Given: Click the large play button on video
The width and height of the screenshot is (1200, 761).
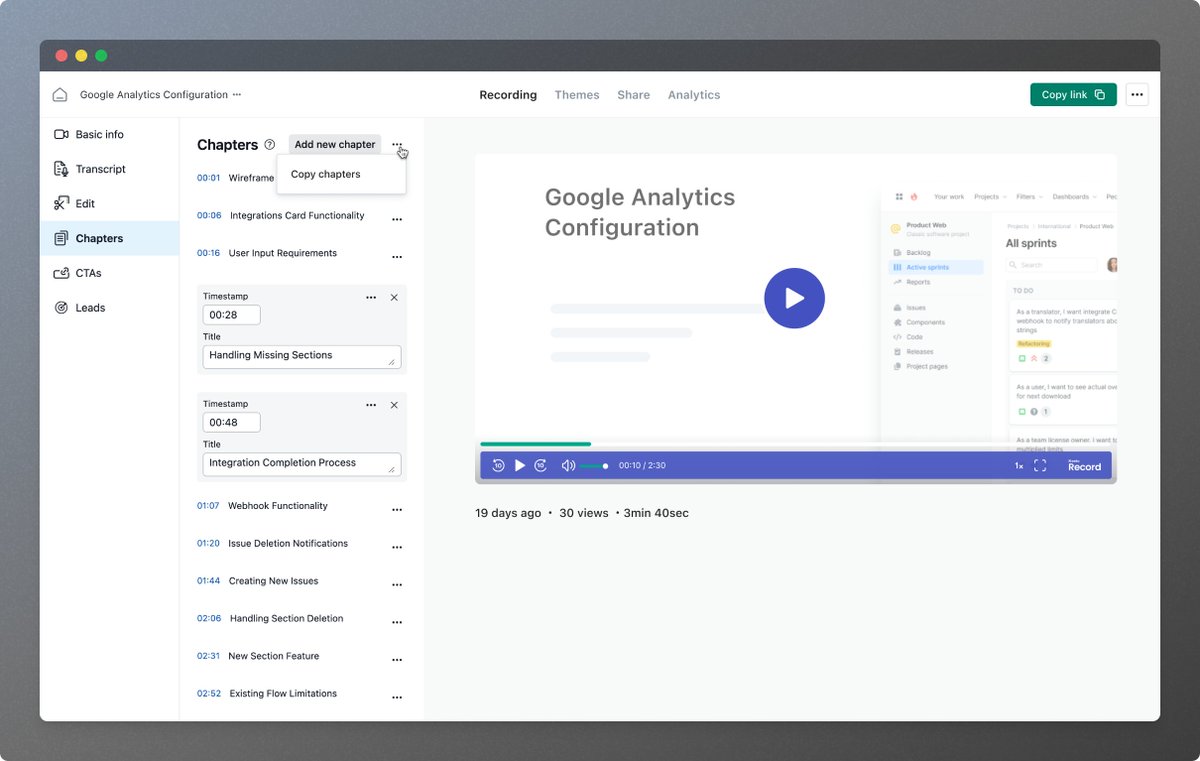Looking at the screenshot, I should click(794, 298).
